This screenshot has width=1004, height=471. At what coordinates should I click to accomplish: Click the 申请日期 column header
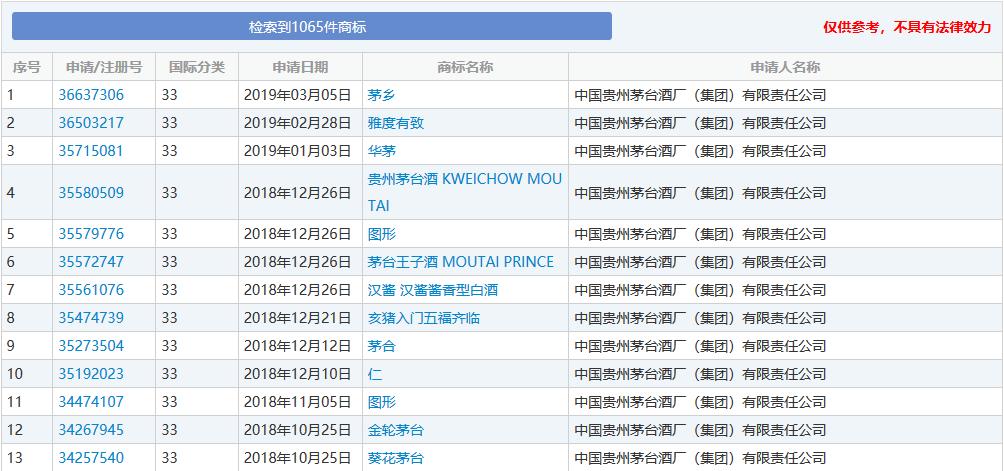[300, 67]
